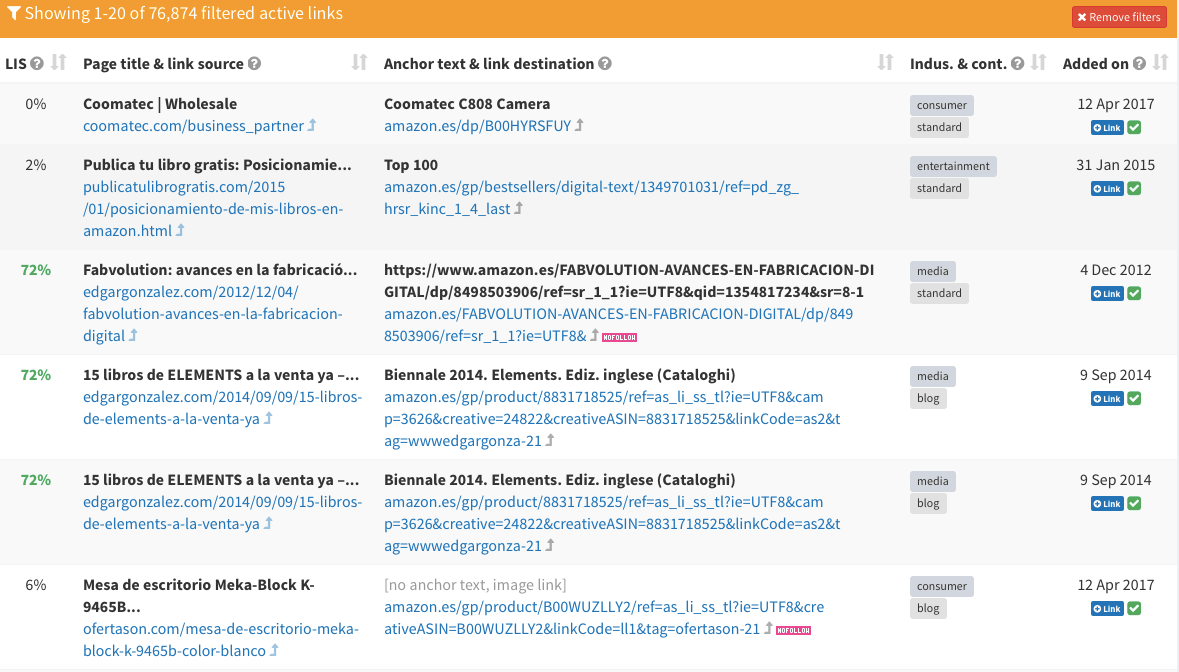Click help icon next to Indus. & cont.

pos(1017,64)
